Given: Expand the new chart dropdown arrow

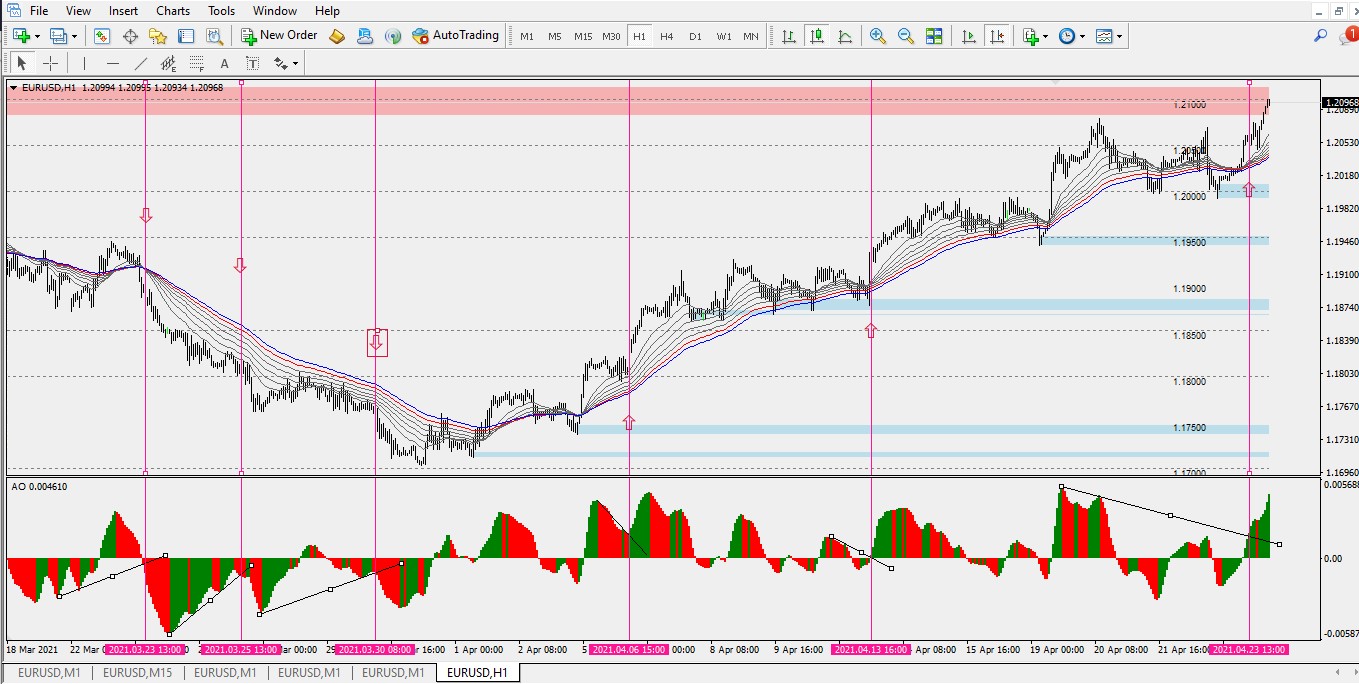Looking at the screenshot, I should (38, 36).
